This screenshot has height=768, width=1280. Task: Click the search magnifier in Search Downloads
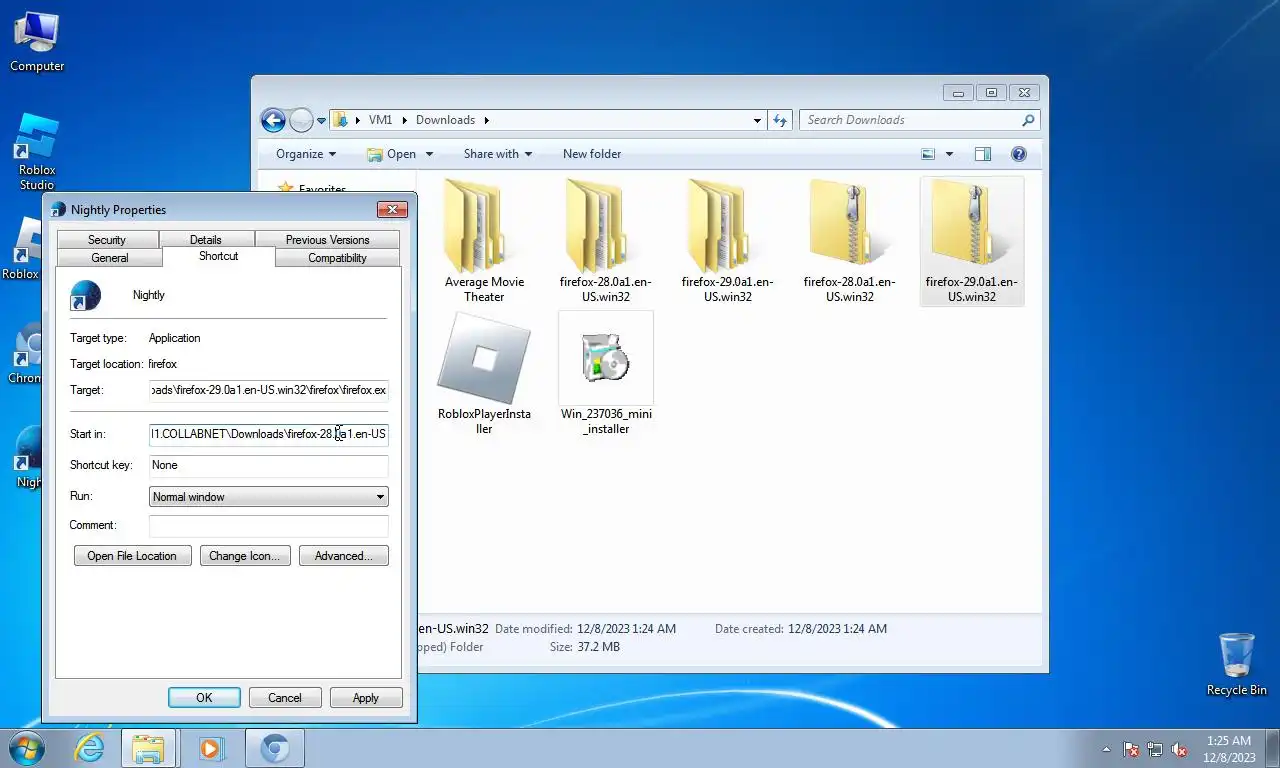[x=1028, y=120]
